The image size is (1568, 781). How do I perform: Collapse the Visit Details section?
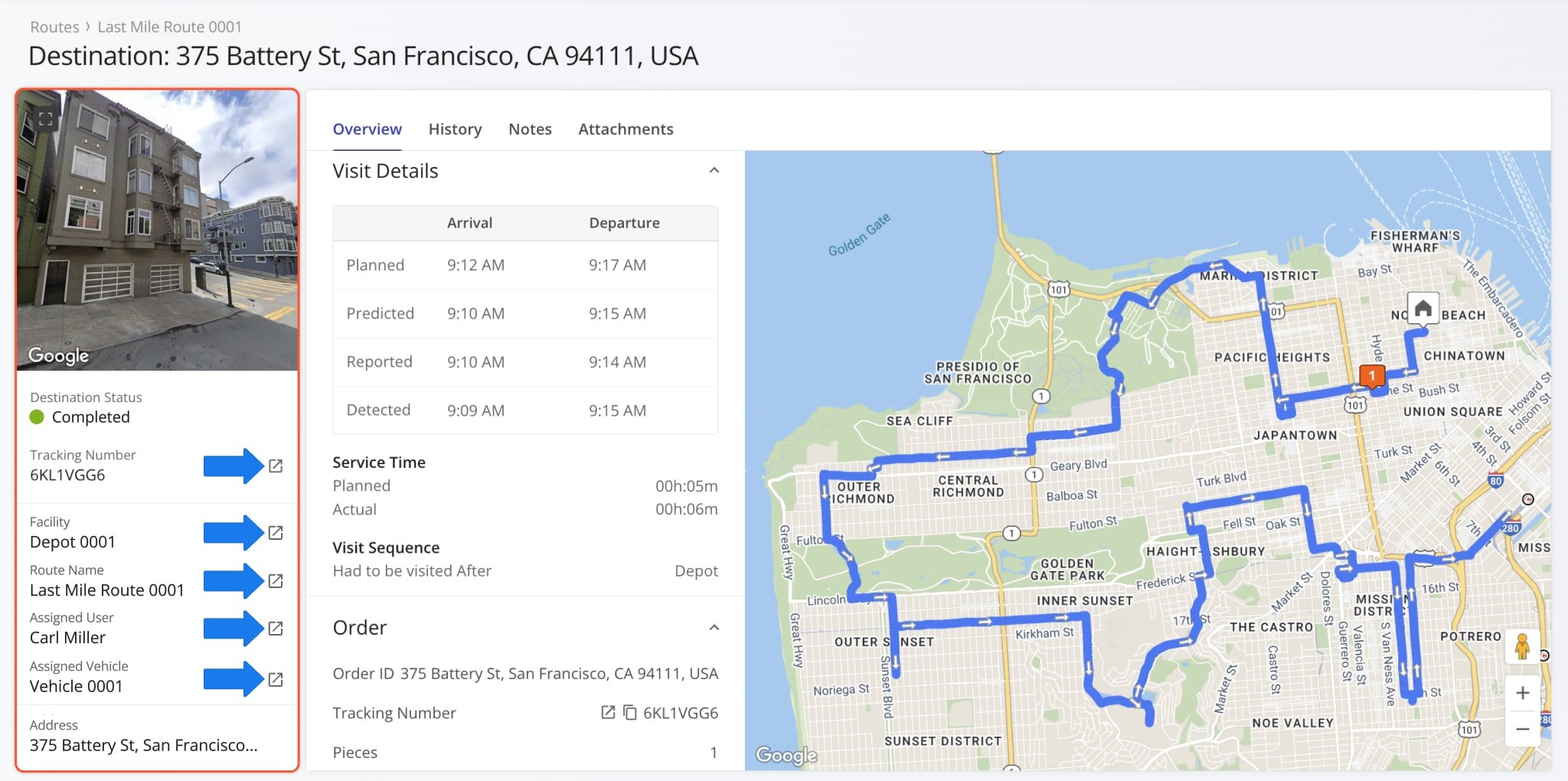(x=714, y=171)
